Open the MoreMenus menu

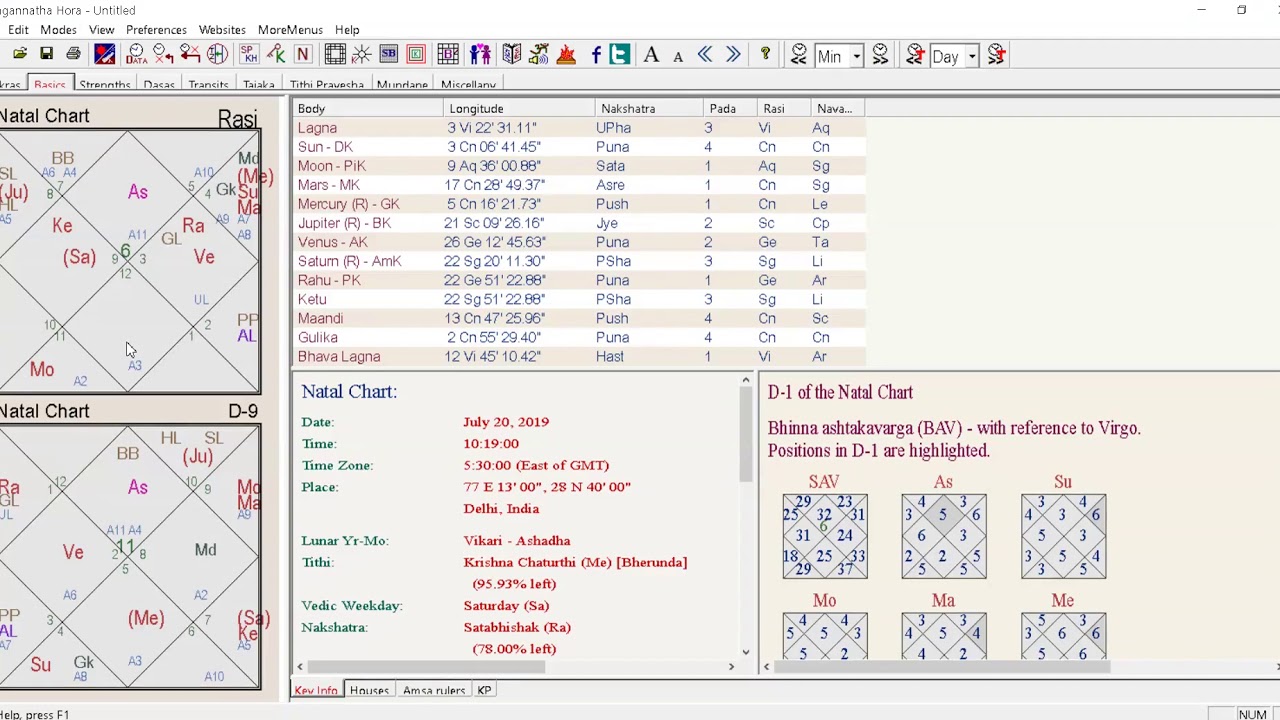coord(290,30)
